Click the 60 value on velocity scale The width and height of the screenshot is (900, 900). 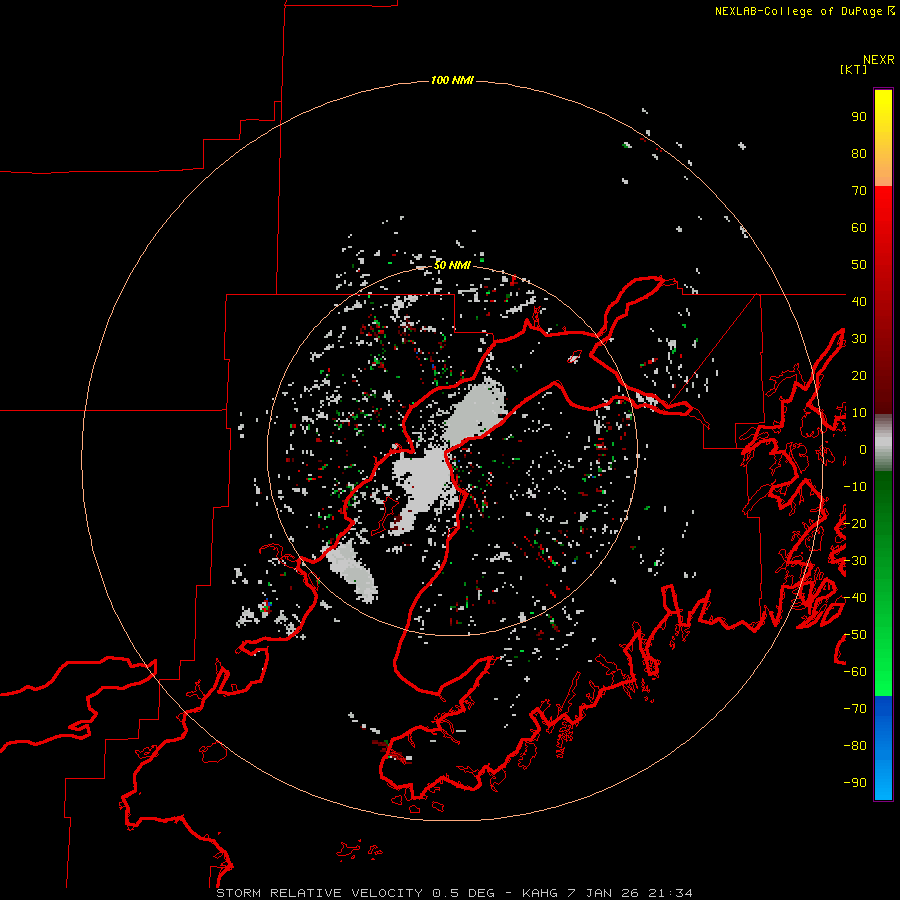click(859, 228)
